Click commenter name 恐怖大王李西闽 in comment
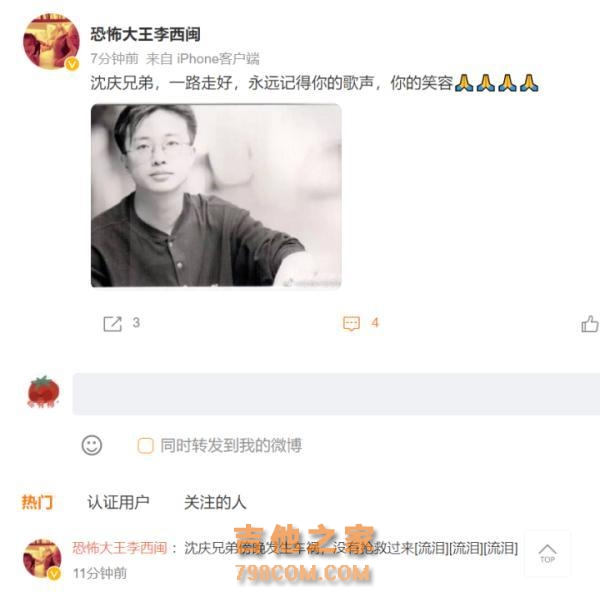Image resolution: width=600 pixels, height=592 pixels. 120,548
